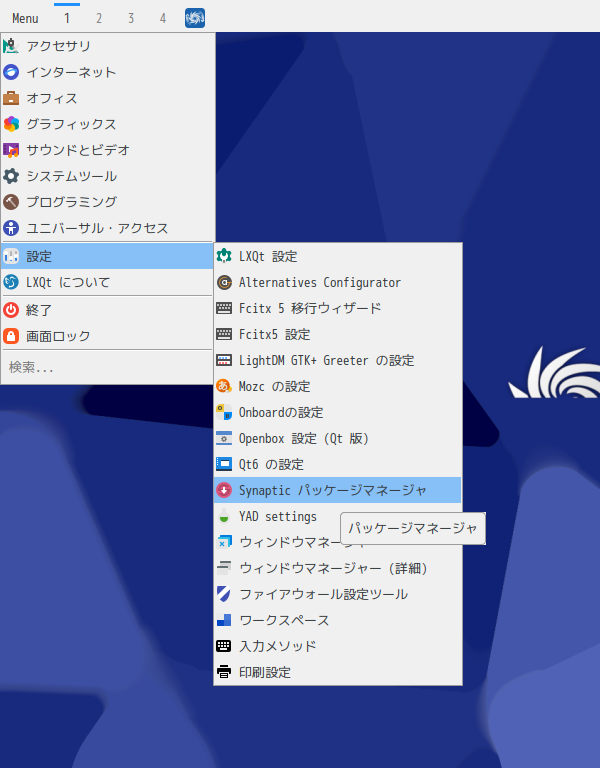Click the Alternatives Configurator label
The height and width of the screenshot is (768, 600).
click(x=320, y=283)
